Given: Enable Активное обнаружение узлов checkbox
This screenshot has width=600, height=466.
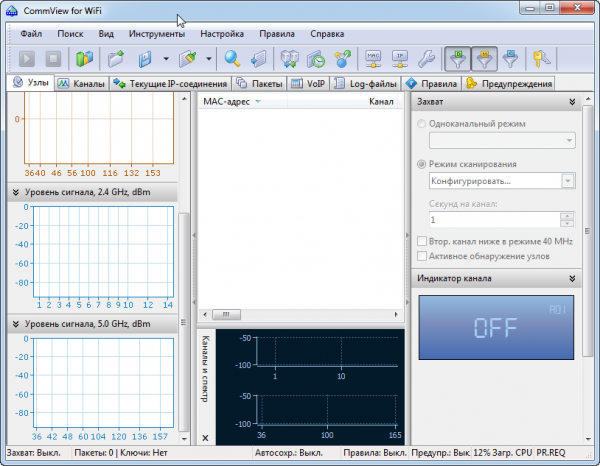Looking at the screenshot, I should [422, 256].
